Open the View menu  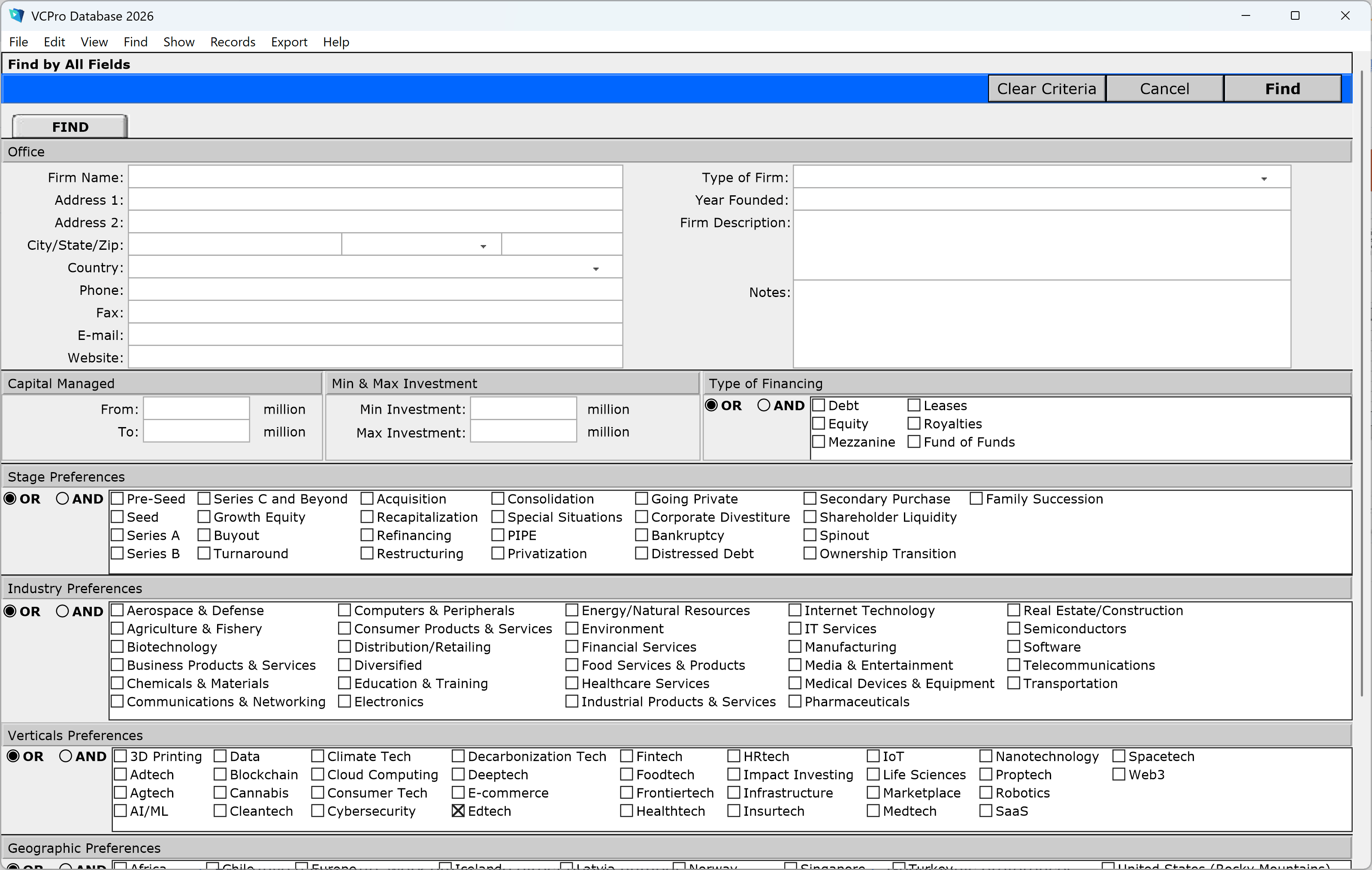tap(94, 42)
